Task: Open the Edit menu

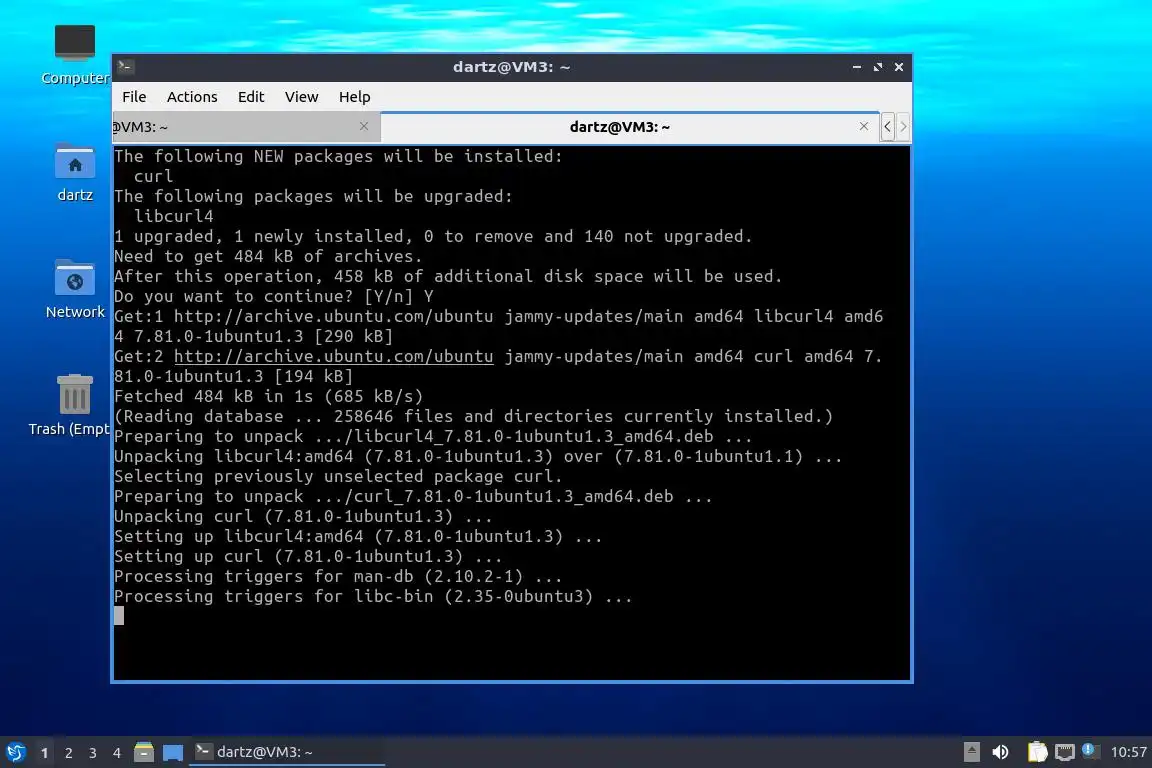Action: (251, 97)
